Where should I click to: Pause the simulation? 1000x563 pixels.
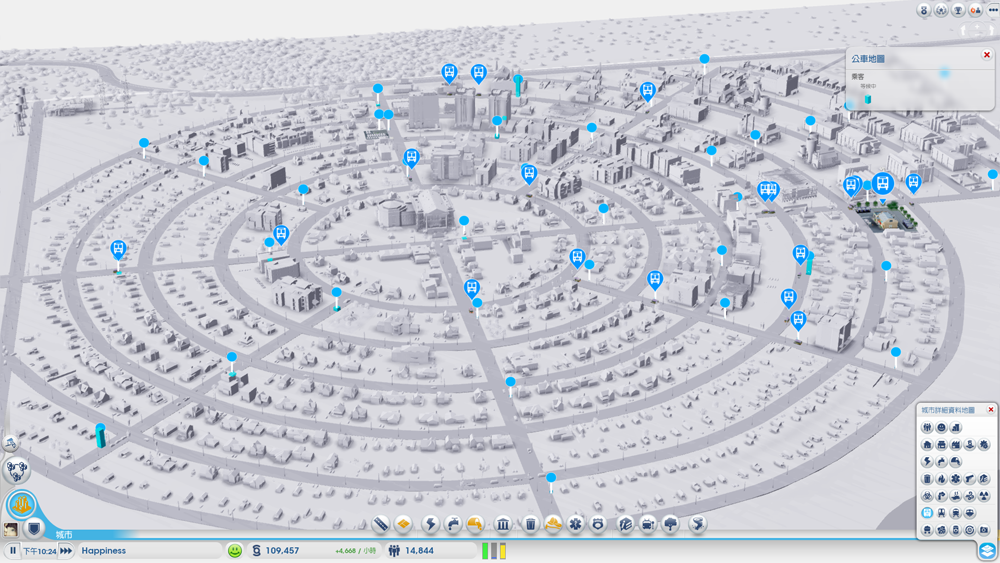(12, 550)
